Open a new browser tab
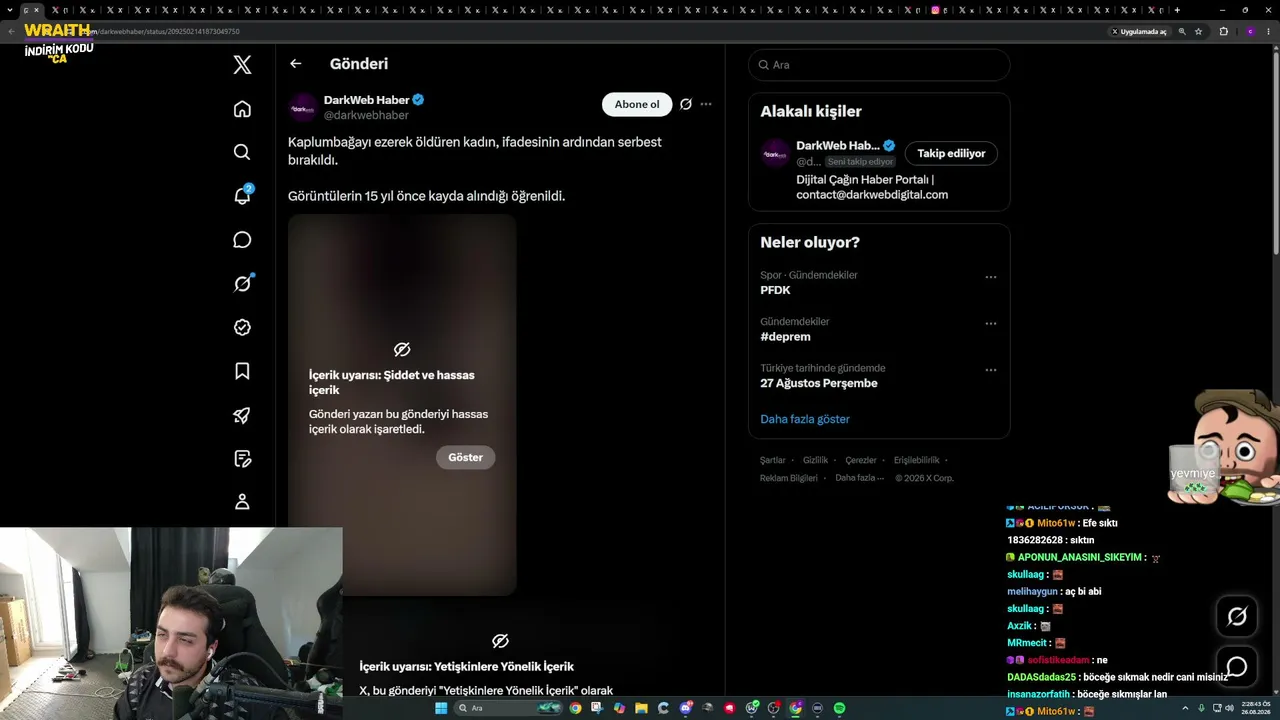The height and width of the screenshot is (720, 1280). click(1177, 10)
